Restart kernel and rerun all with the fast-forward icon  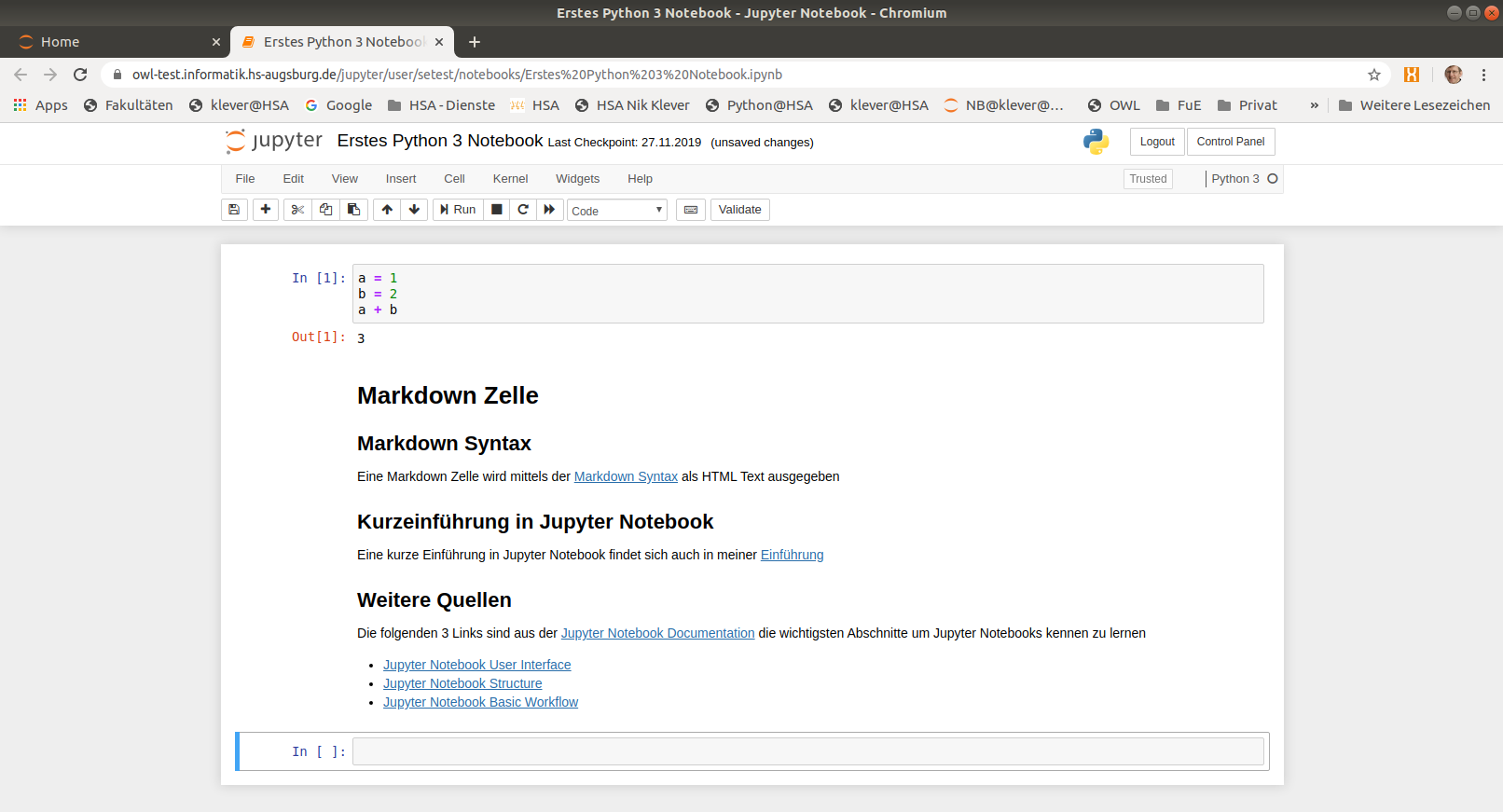(549, 210)
